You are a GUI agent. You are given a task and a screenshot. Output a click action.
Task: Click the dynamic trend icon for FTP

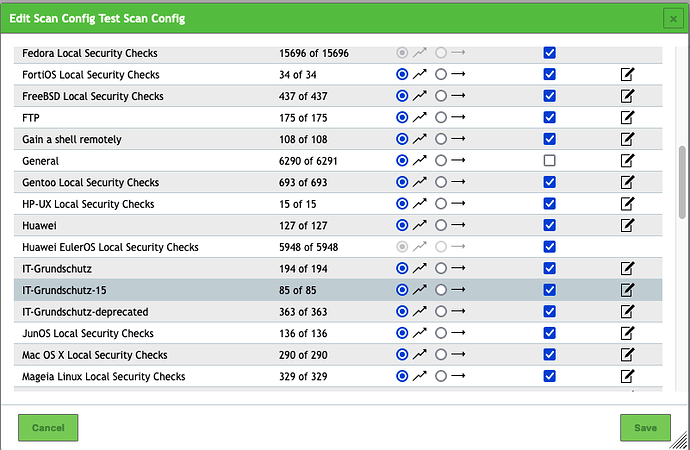420,117
